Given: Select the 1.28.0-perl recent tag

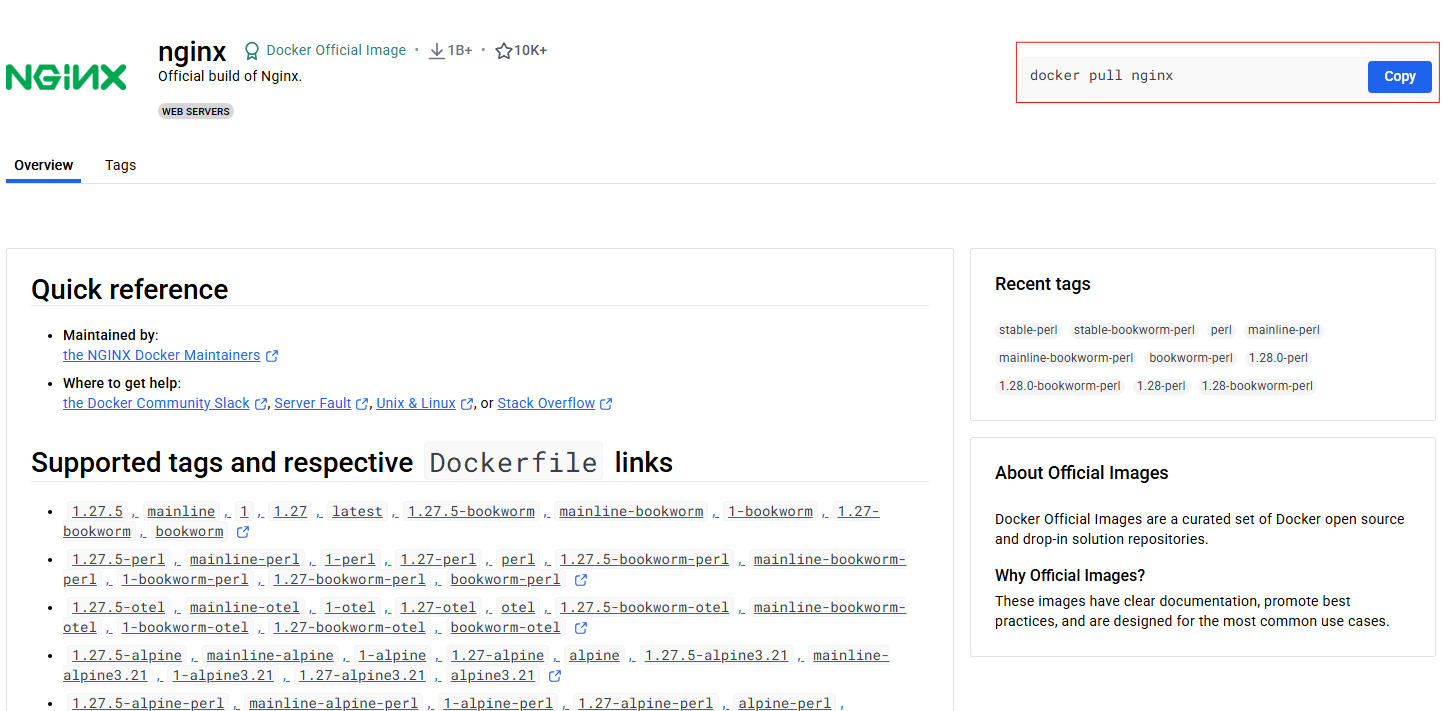Looking at the screenshot, I should 1278,358.
